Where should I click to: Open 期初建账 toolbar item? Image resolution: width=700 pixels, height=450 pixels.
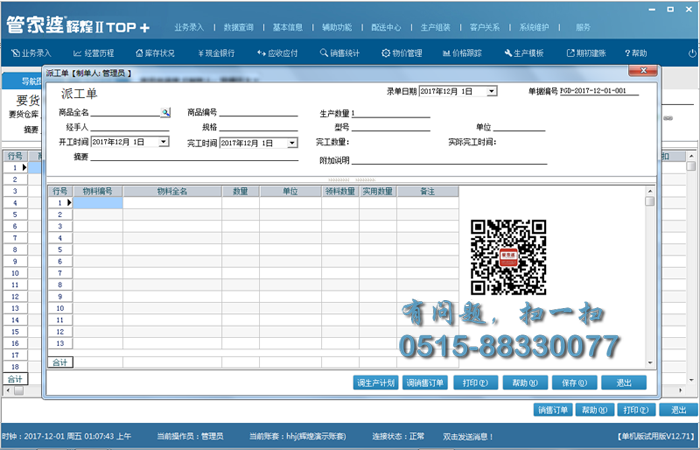click(x=586, y=53)
